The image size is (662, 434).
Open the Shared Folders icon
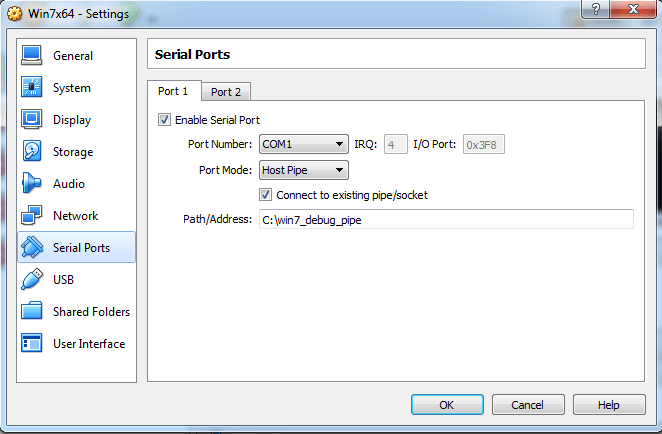tap(32, 312)
